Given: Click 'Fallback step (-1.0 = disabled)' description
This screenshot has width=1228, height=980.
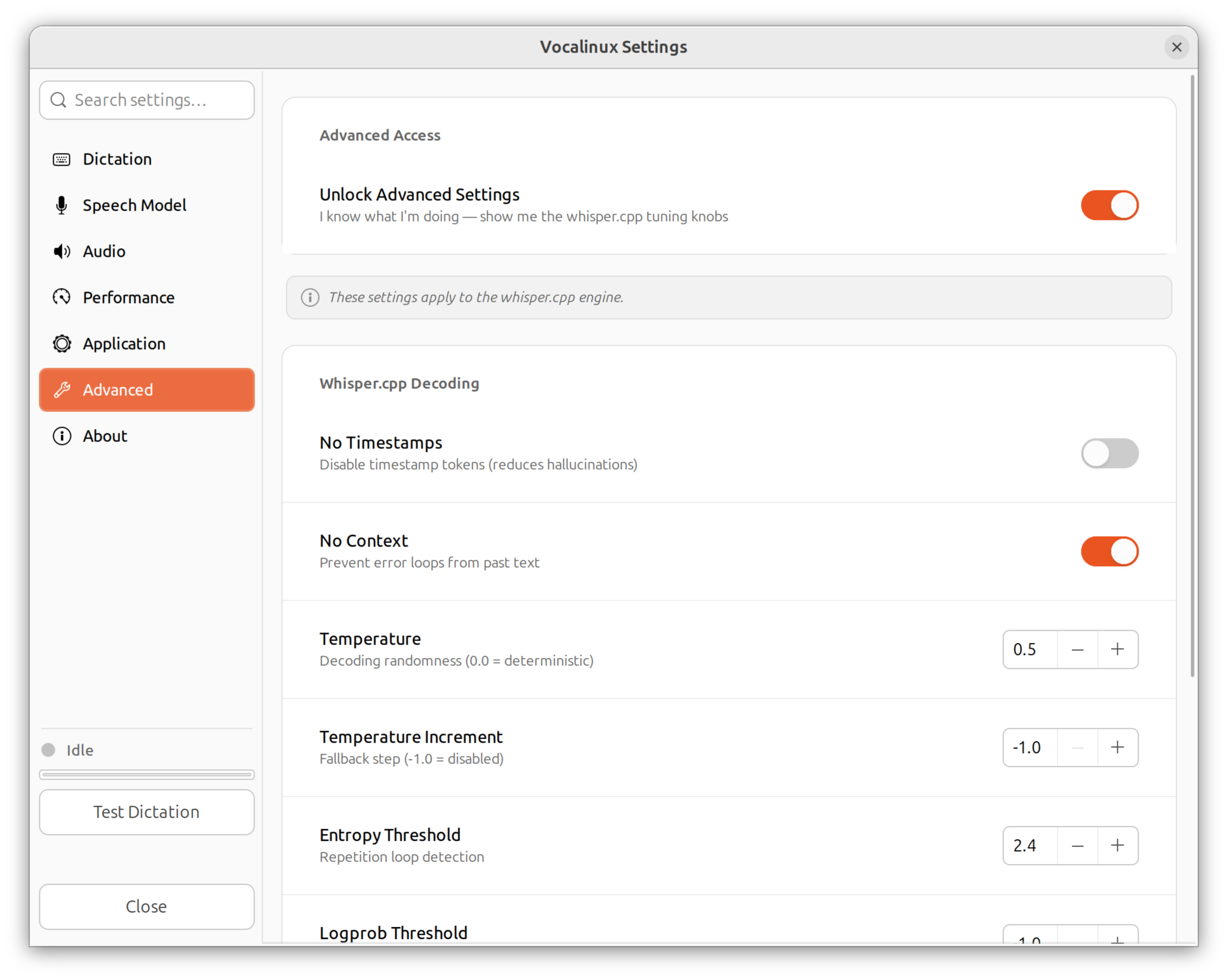Looking at the screenshot, I should (412, 760).
